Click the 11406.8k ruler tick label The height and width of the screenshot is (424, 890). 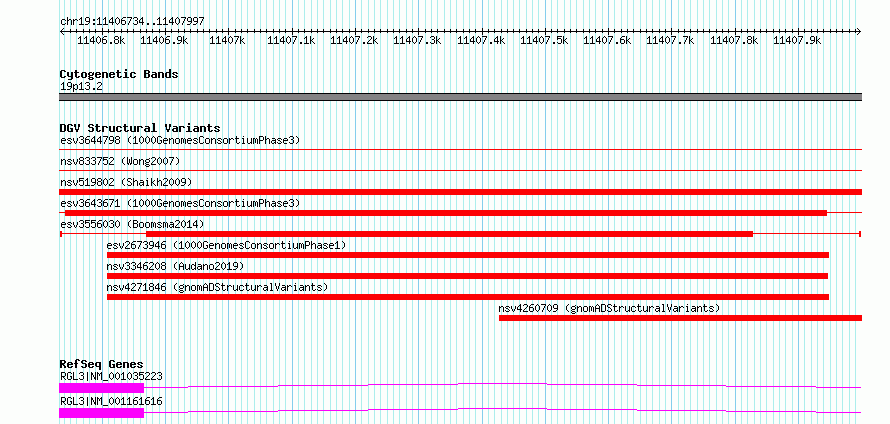(x=101, y=40)
